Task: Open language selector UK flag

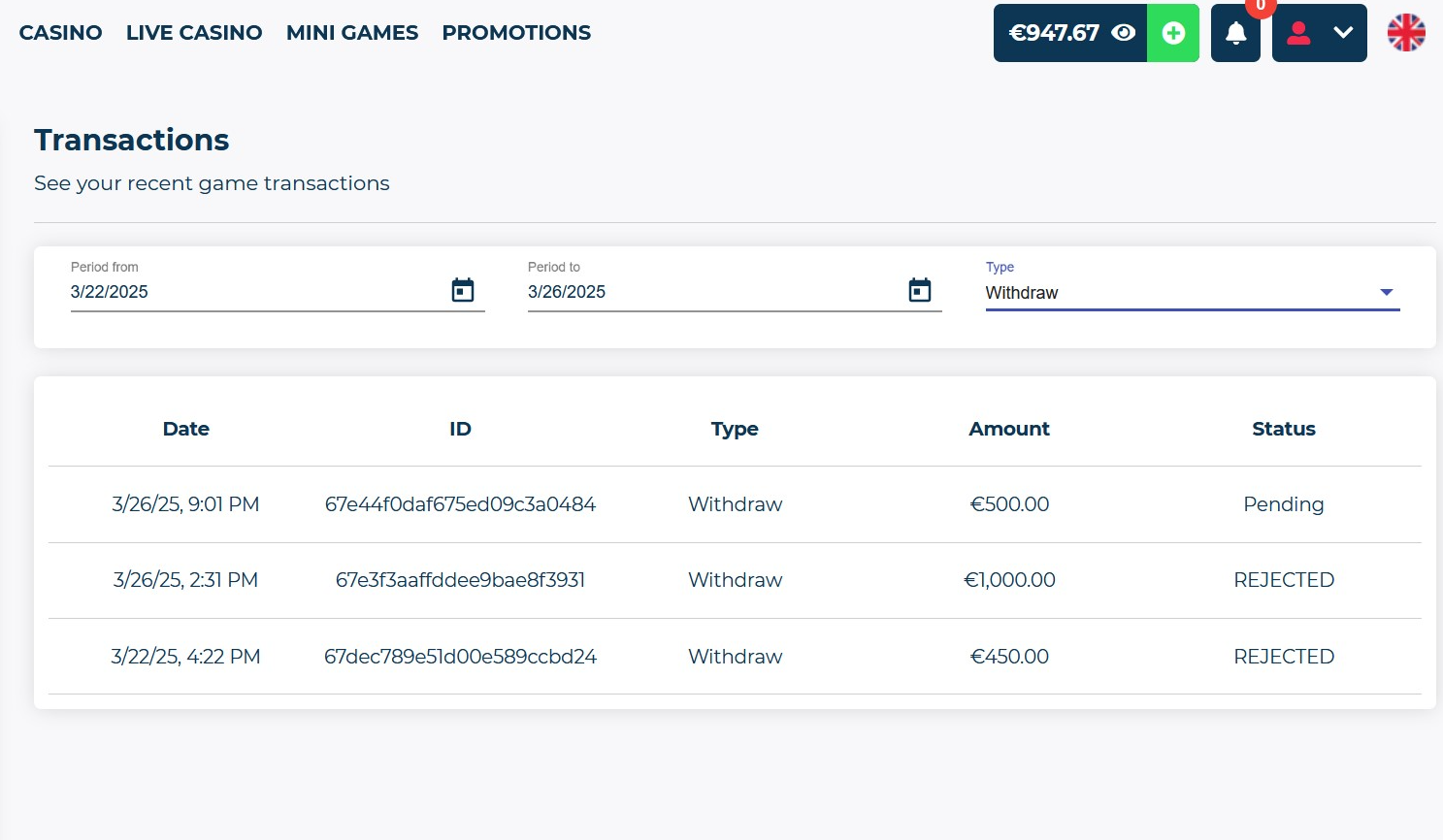Action: [x=1406, y=33]
